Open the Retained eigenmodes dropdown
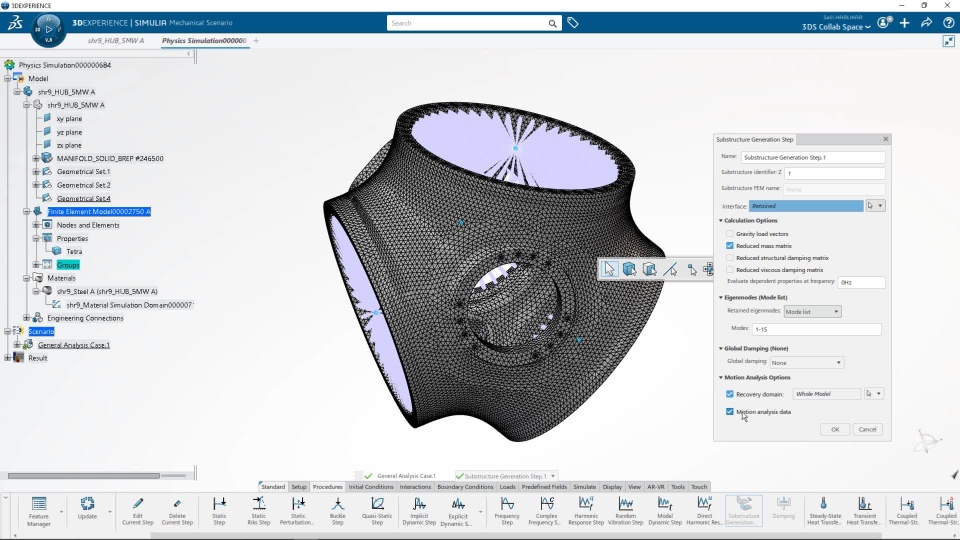Viewport: 960px width, 540px height. tap(812, 312)
